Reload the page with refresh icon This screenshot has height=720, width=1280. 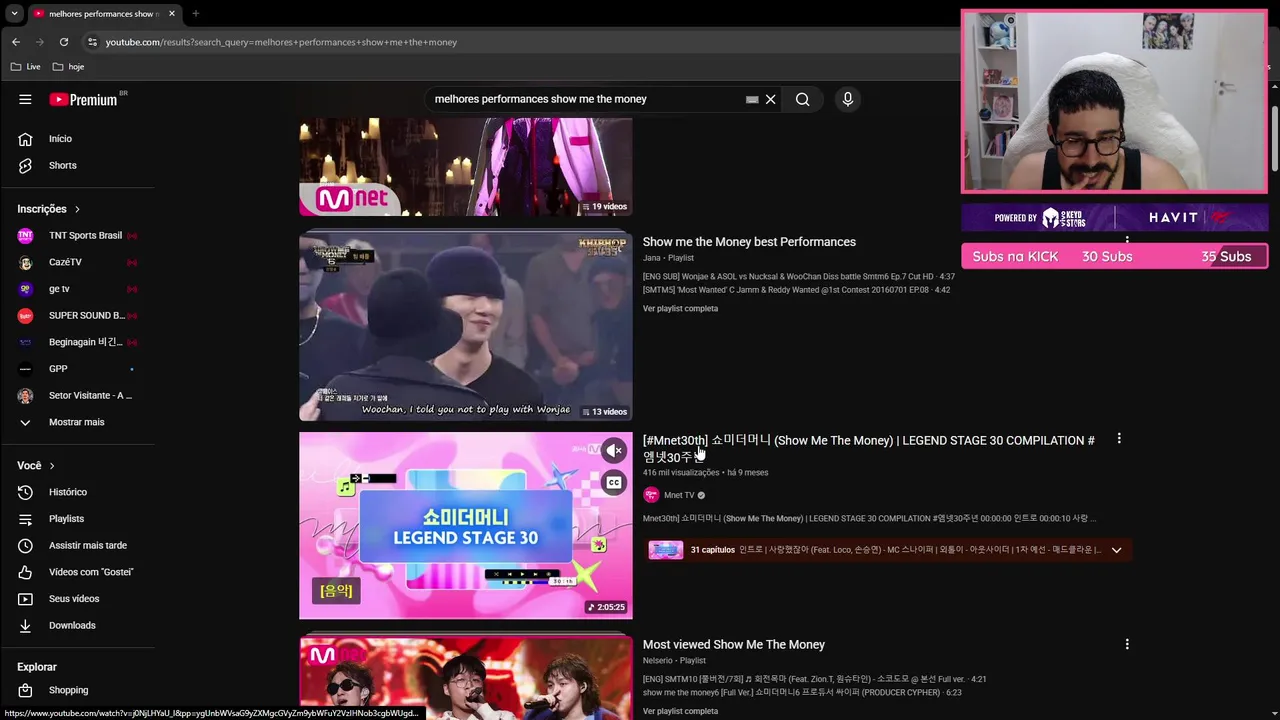tap(64, 42)
